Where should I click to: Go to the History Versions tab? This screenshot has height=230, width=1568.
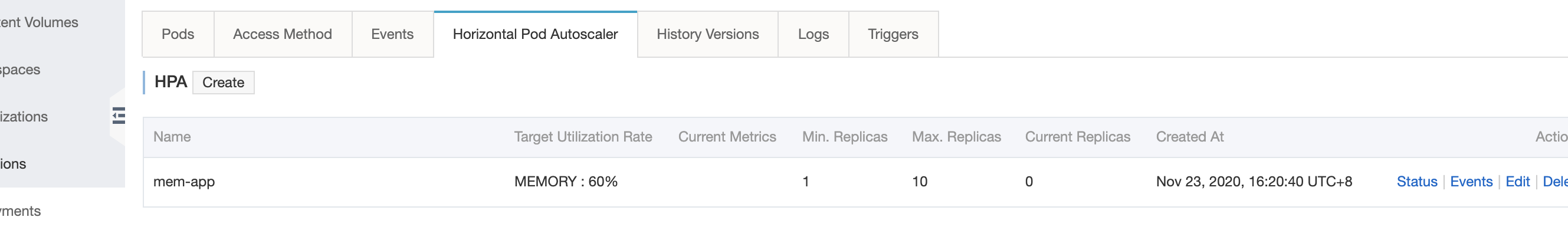[708, 34]
